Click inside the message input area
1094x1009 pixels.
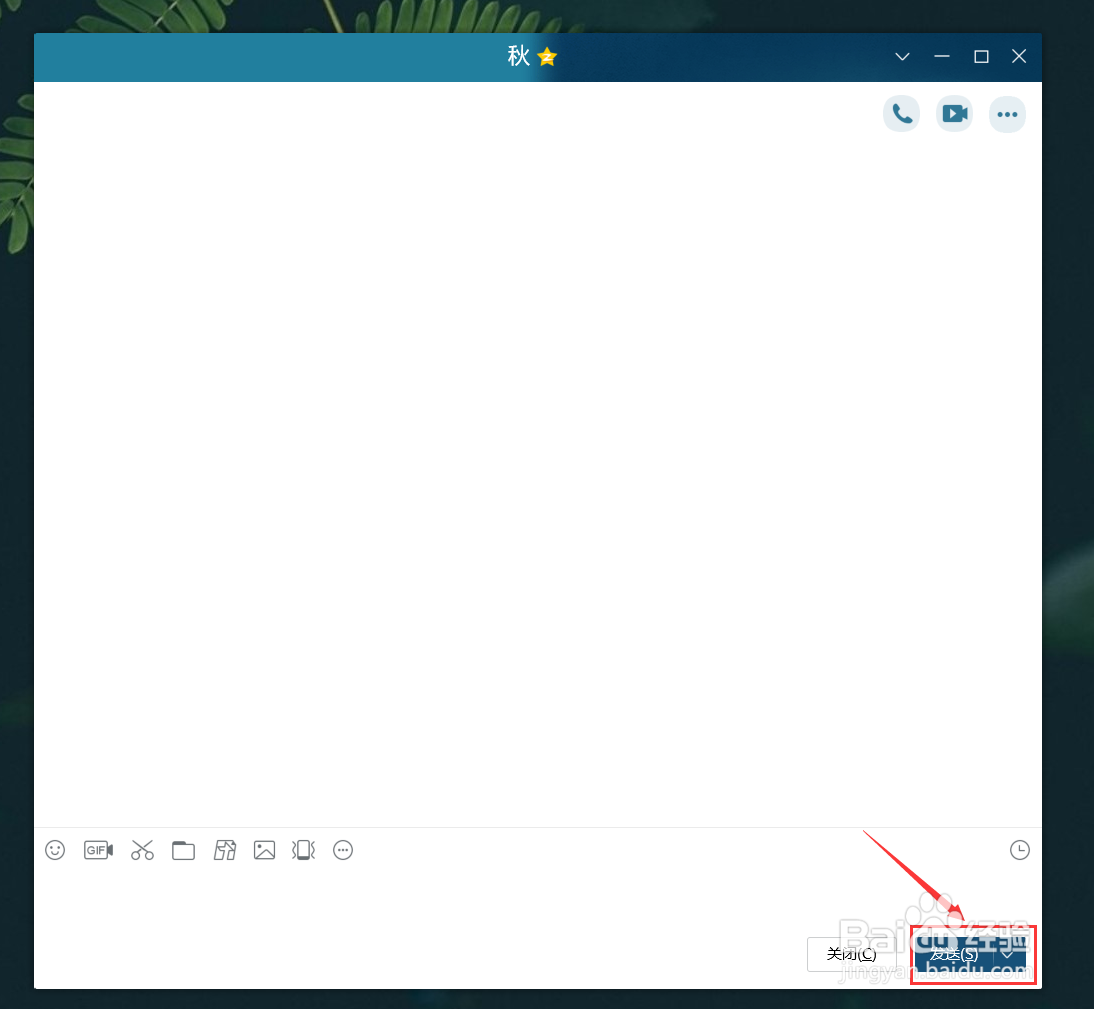pos(537,900)
